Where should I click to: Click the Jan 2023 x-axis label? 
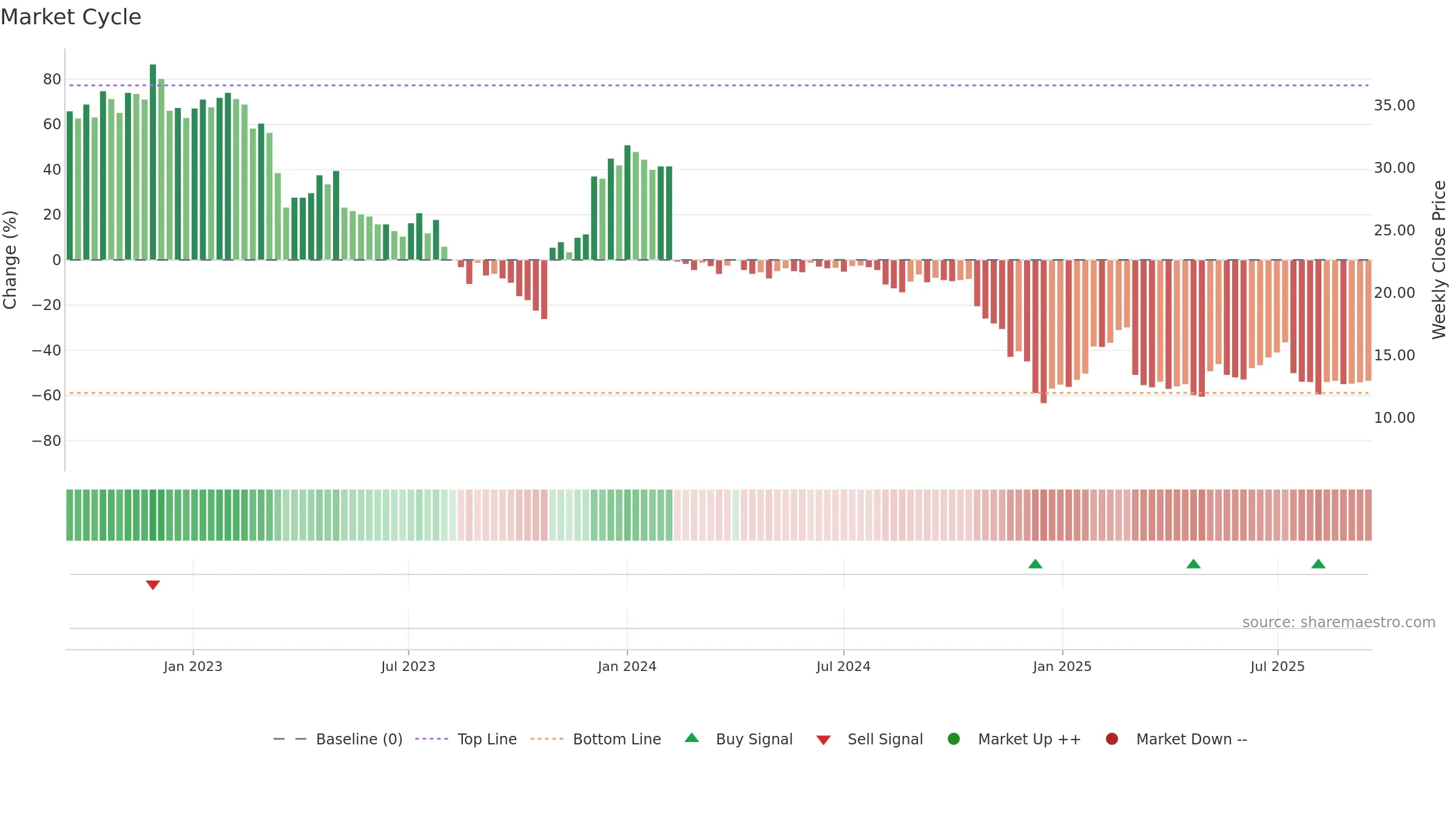click(193, 667)
